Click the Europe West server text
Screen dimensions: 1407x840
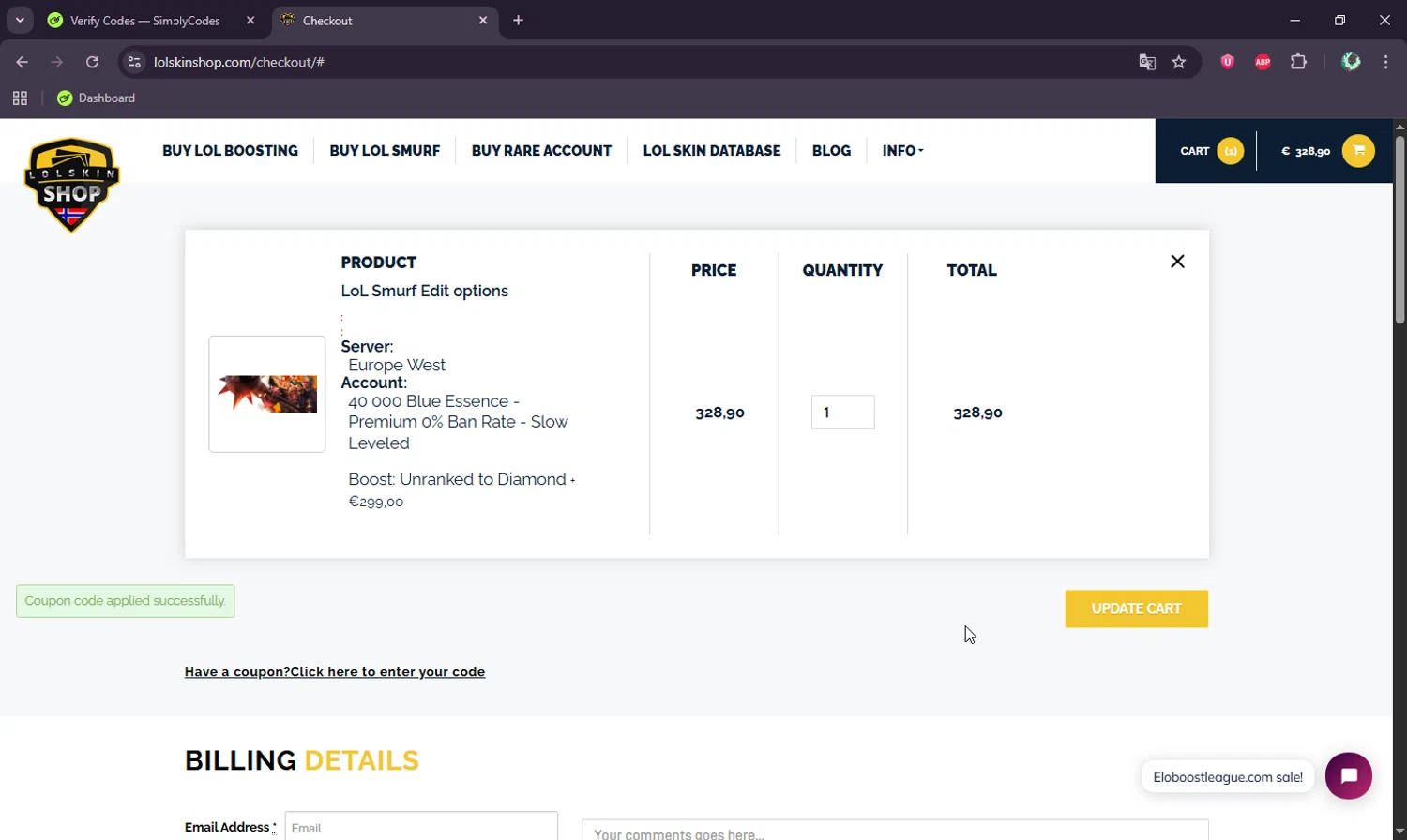397,365
